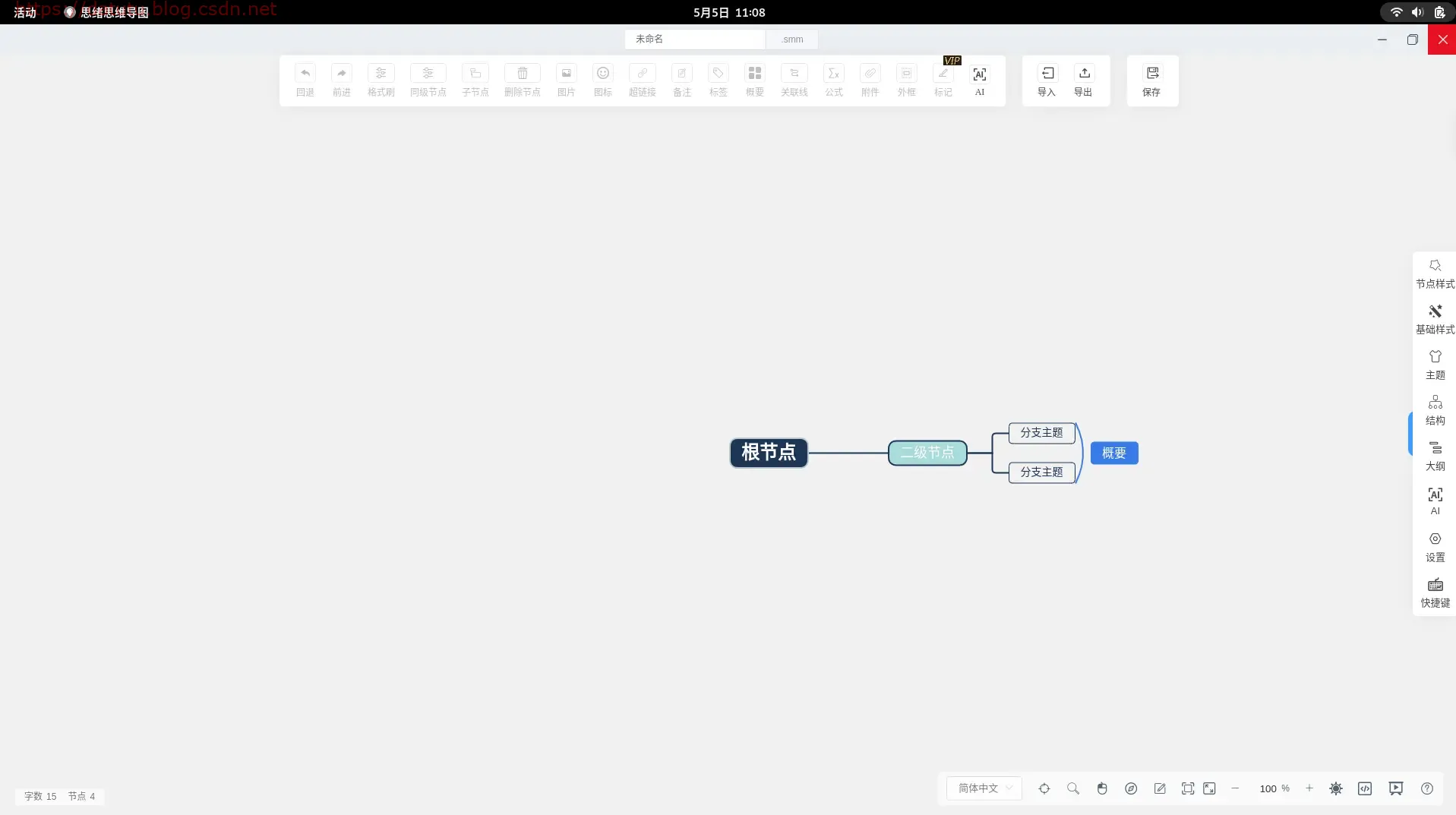Select the 根节点 root node
This screenshot has width=1456, height=815.
tap(769, 453)
